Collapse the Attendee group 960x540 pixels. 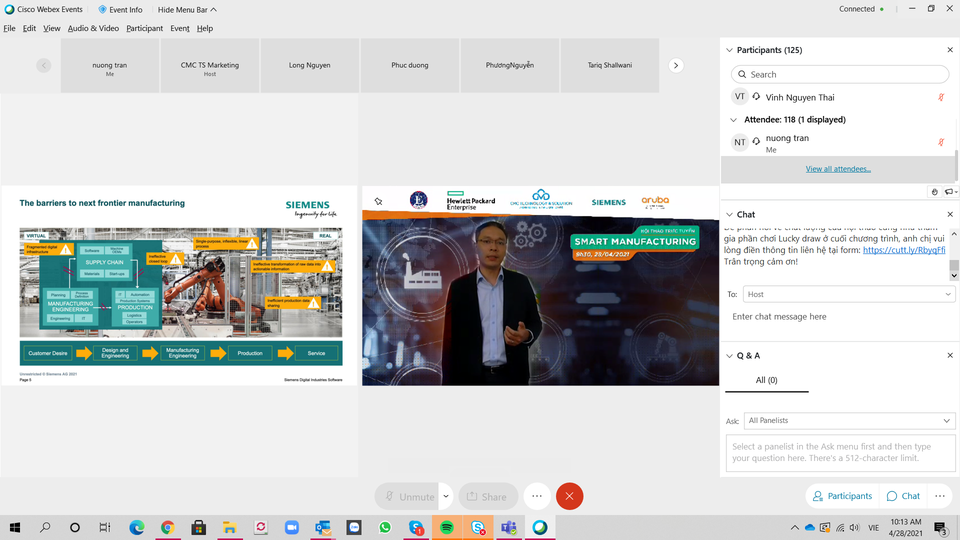point(733,120)
